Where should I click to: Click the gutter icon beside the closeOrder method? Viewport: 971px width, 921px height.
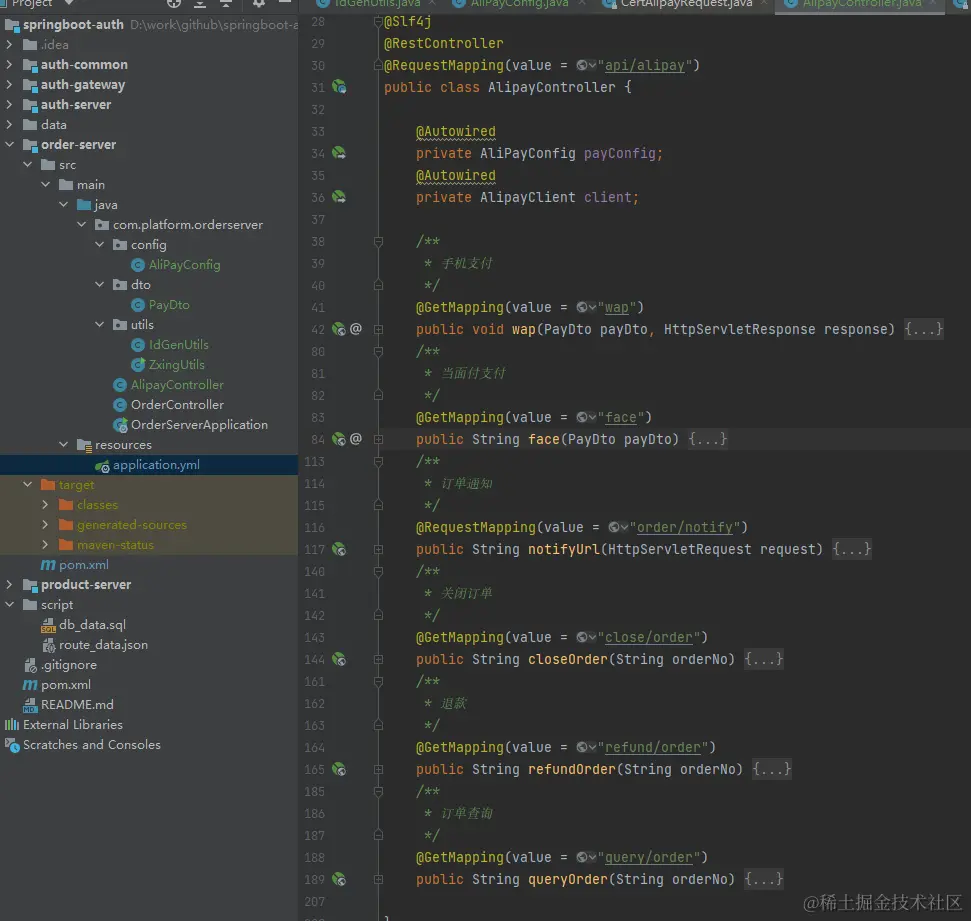[x=339, y=659]
